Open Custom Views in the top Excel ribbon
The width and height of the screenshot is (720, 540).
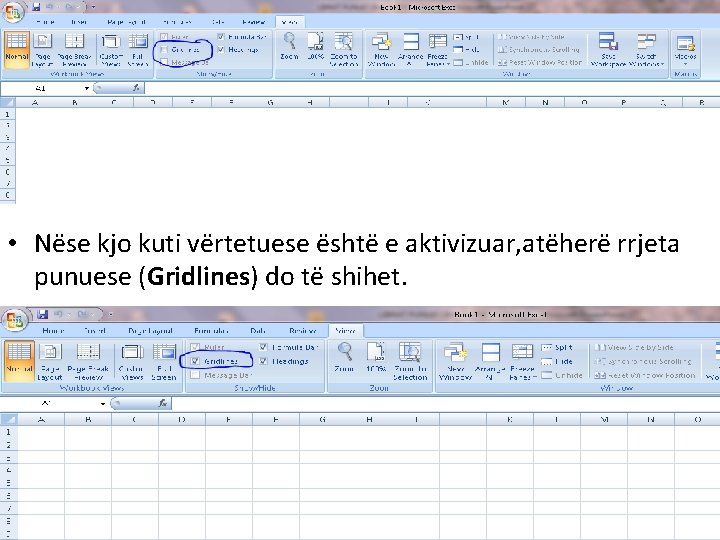pyautogui.click(x=111, y=50)
